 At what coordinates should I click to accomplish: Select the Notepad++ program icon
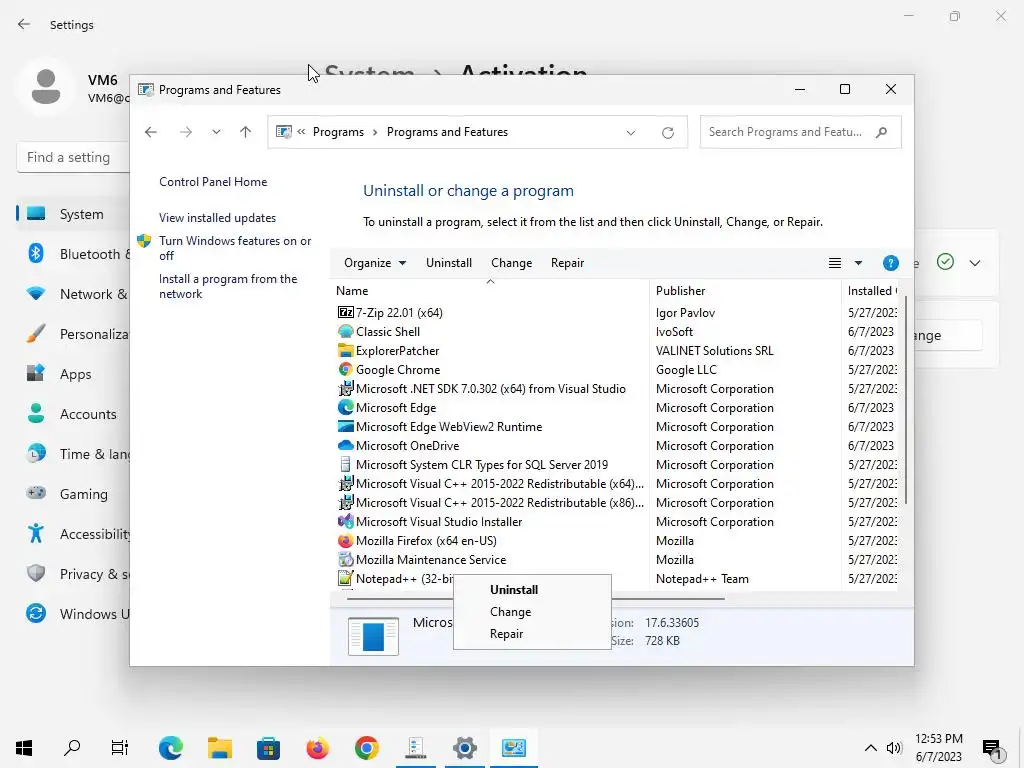pyautogui.click(x=345, y=579)
